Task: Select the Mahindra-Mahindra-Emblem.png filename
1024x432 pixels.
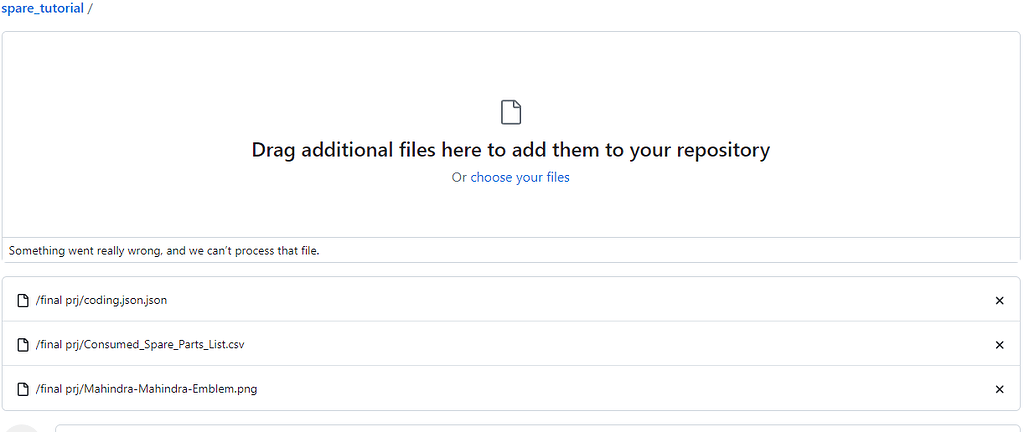Action: pyautogui.click(x=146, y=389)
